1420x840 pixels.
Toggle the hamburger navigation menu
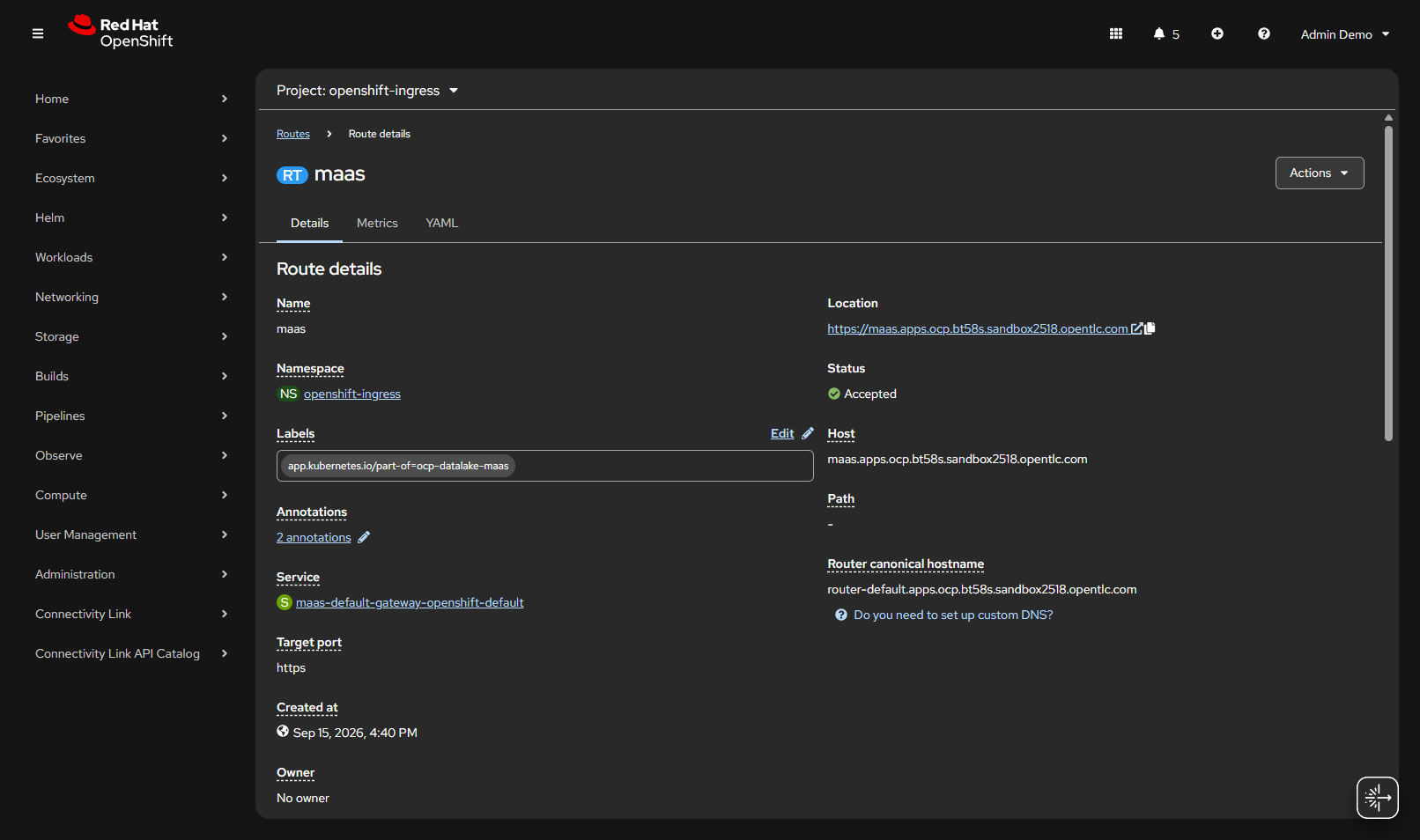[38, 33]
